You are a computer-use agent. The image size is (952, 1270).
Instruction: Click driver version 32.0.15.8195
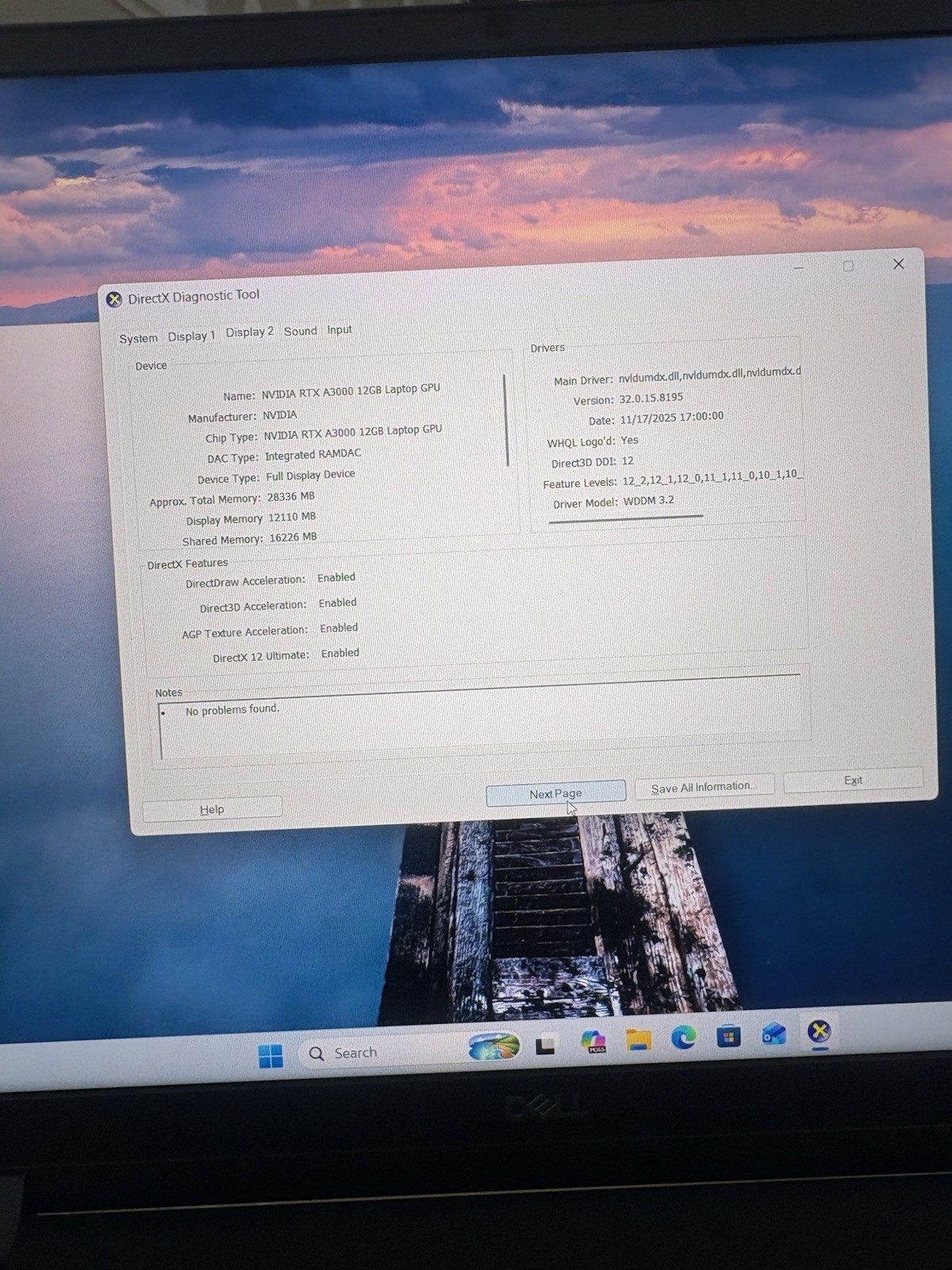[x=651, y=398]
